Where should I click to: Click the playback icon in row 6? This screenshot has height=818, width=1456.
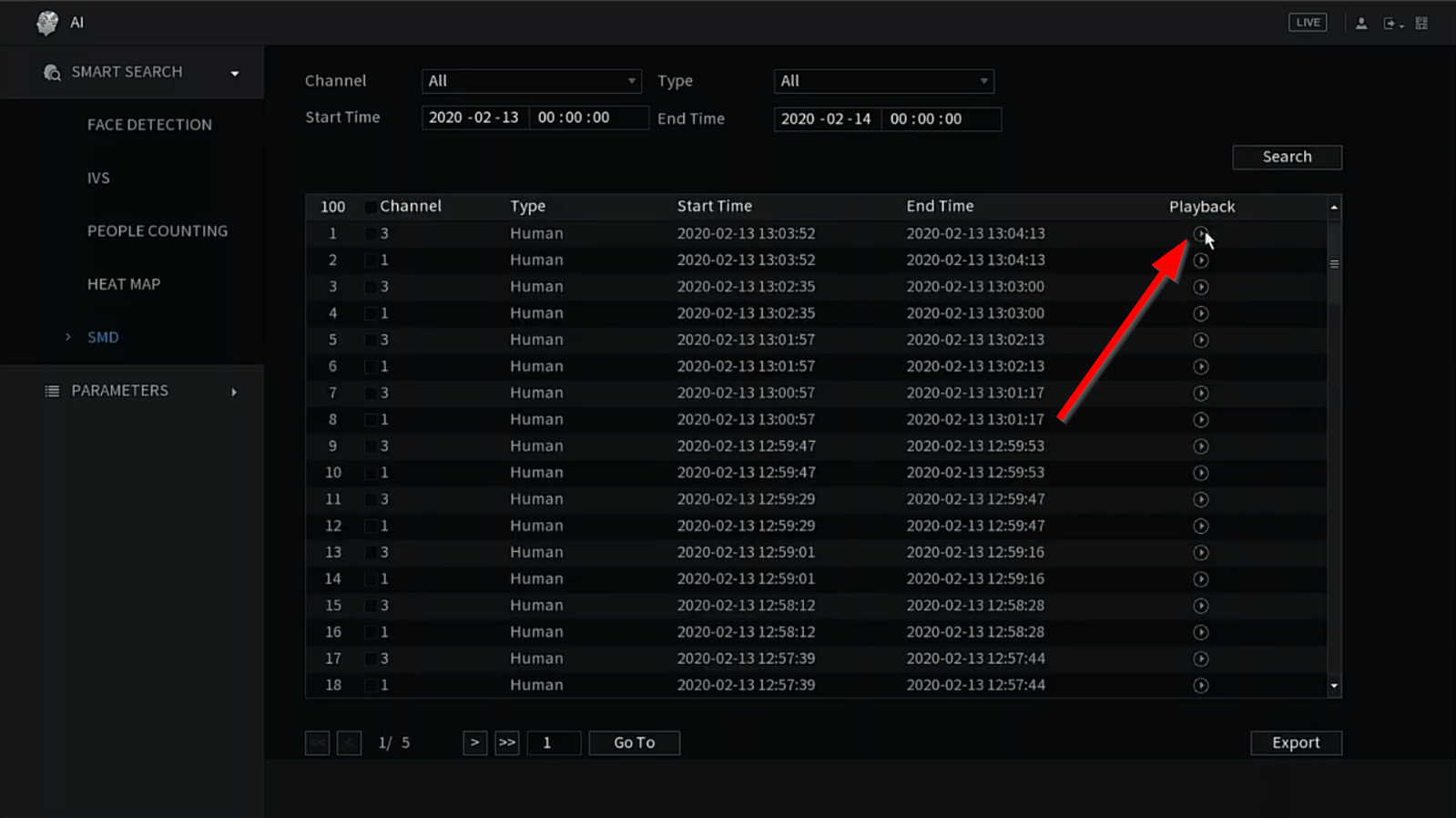(x=1201, y=366)
